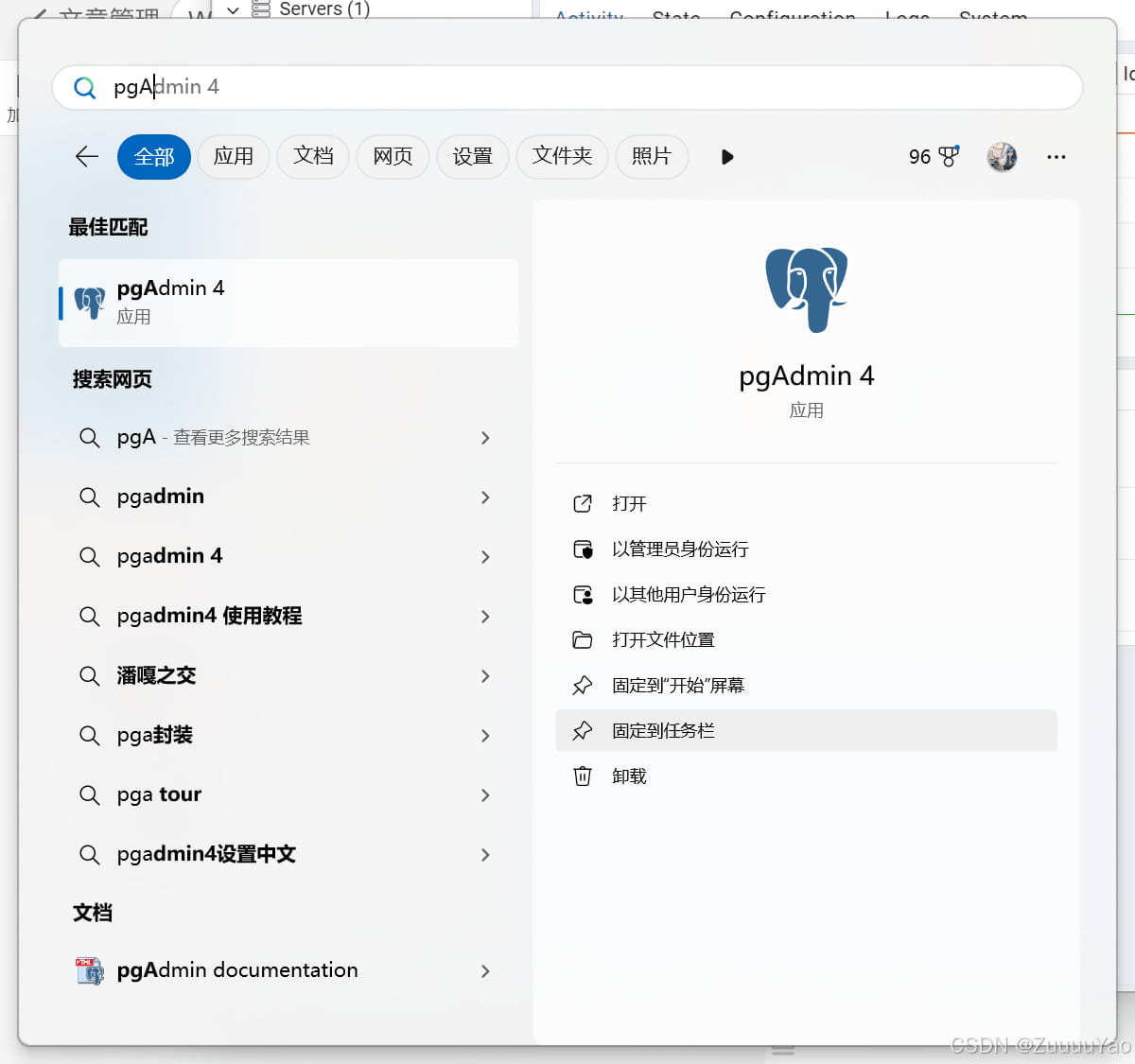
Task: Click the search icon next to 潘嘎之交
Action: click(90, 676)
